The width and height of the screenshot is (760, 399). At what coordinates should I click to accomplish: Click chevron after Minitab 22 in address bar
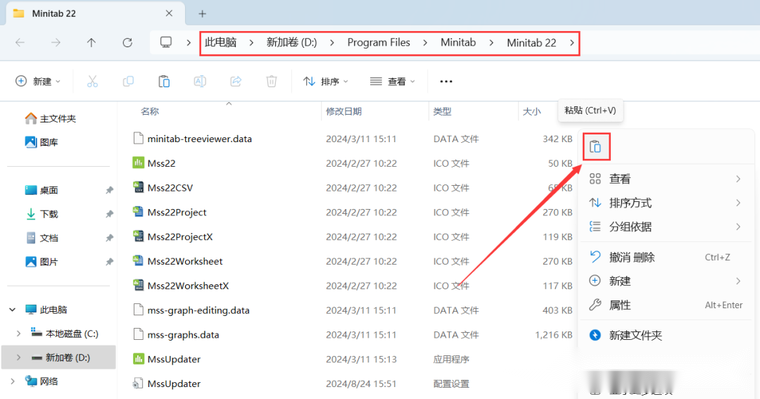tap(572, 43)
